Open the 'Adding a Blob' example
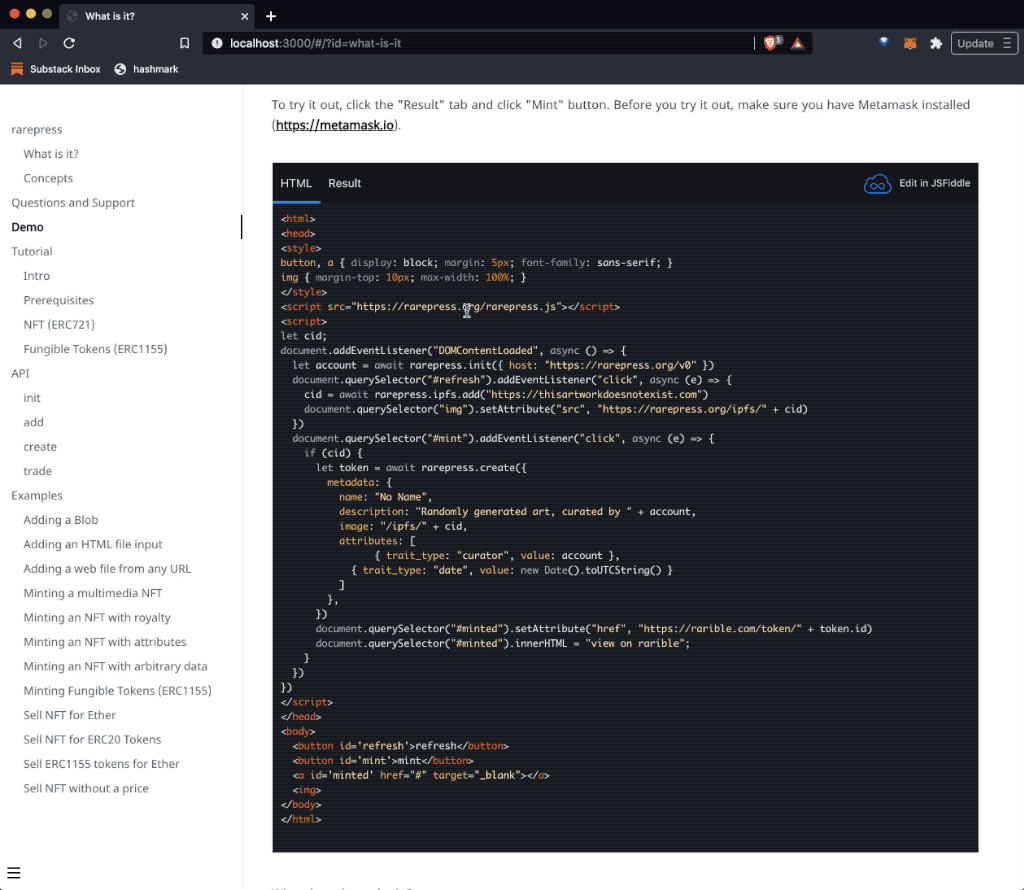1024x890 pixels. (61, 520)
